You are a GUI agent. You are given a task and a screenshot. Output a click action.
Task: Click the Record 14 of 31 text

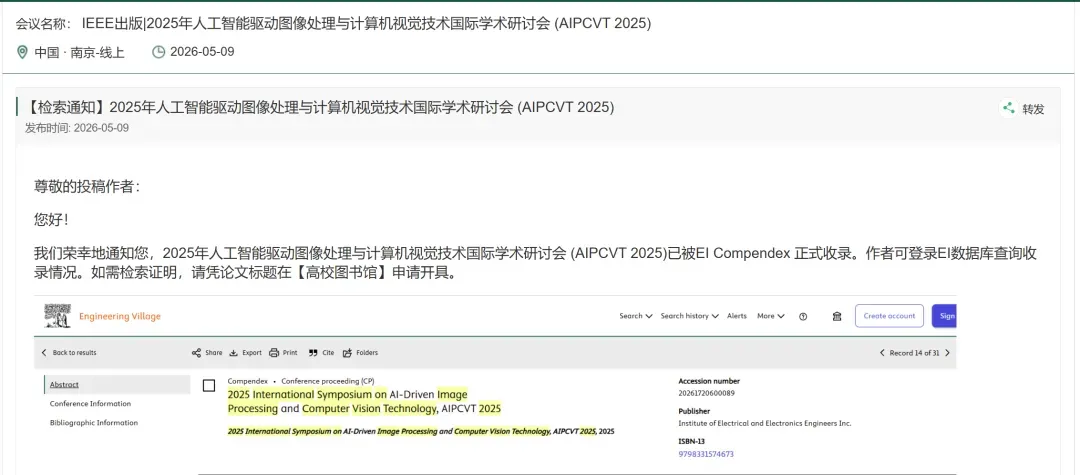click(915, 352)
